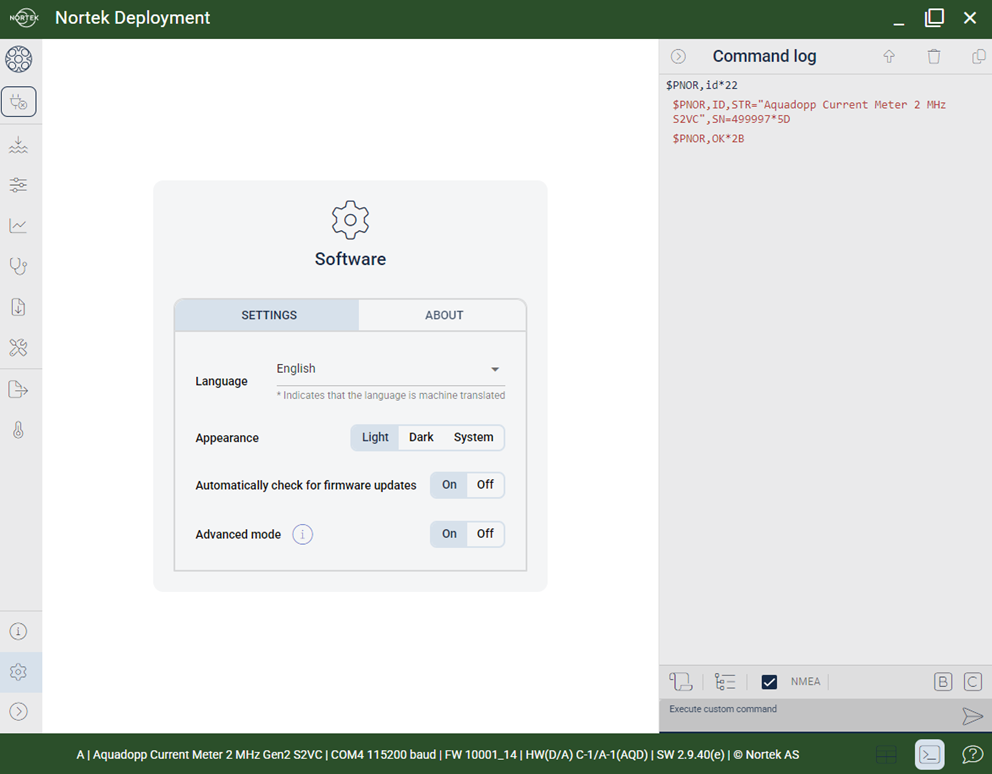The image size is (992, 774).
Task: Focus the Execute custom command field
Action: (810, 715)
